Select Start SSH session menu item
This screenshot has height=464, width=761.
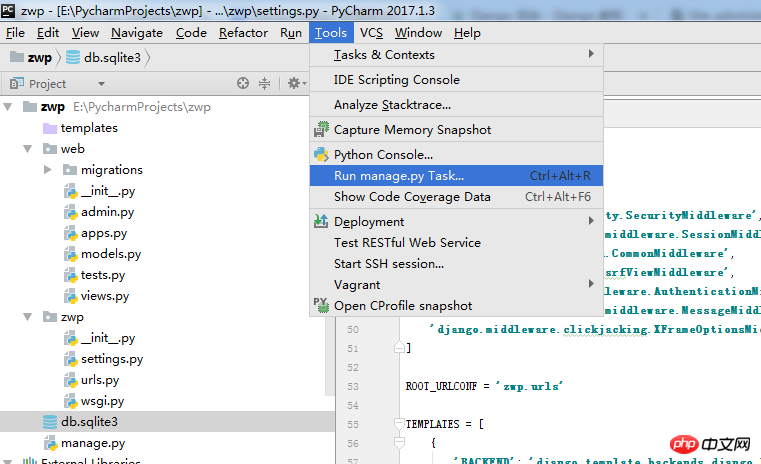point(456,264)
